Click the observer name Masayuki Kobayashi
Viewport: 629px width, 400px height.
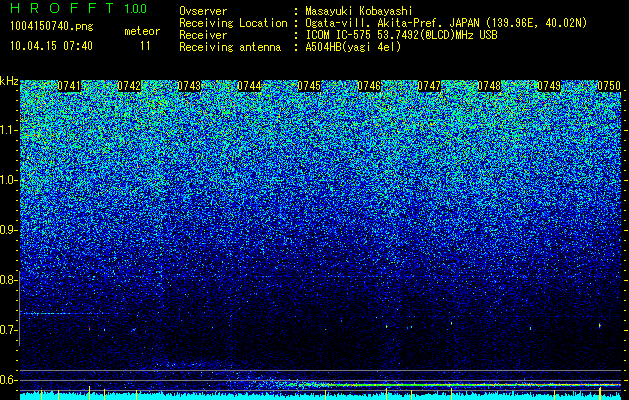[359, 11]
